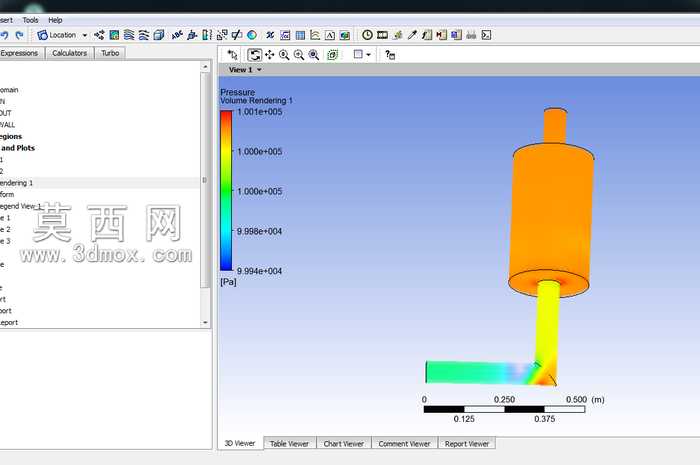Open the Mesh Calculator icon
Image resolution: width=700 pixels, height=465 pixels.
pos(456,35)
